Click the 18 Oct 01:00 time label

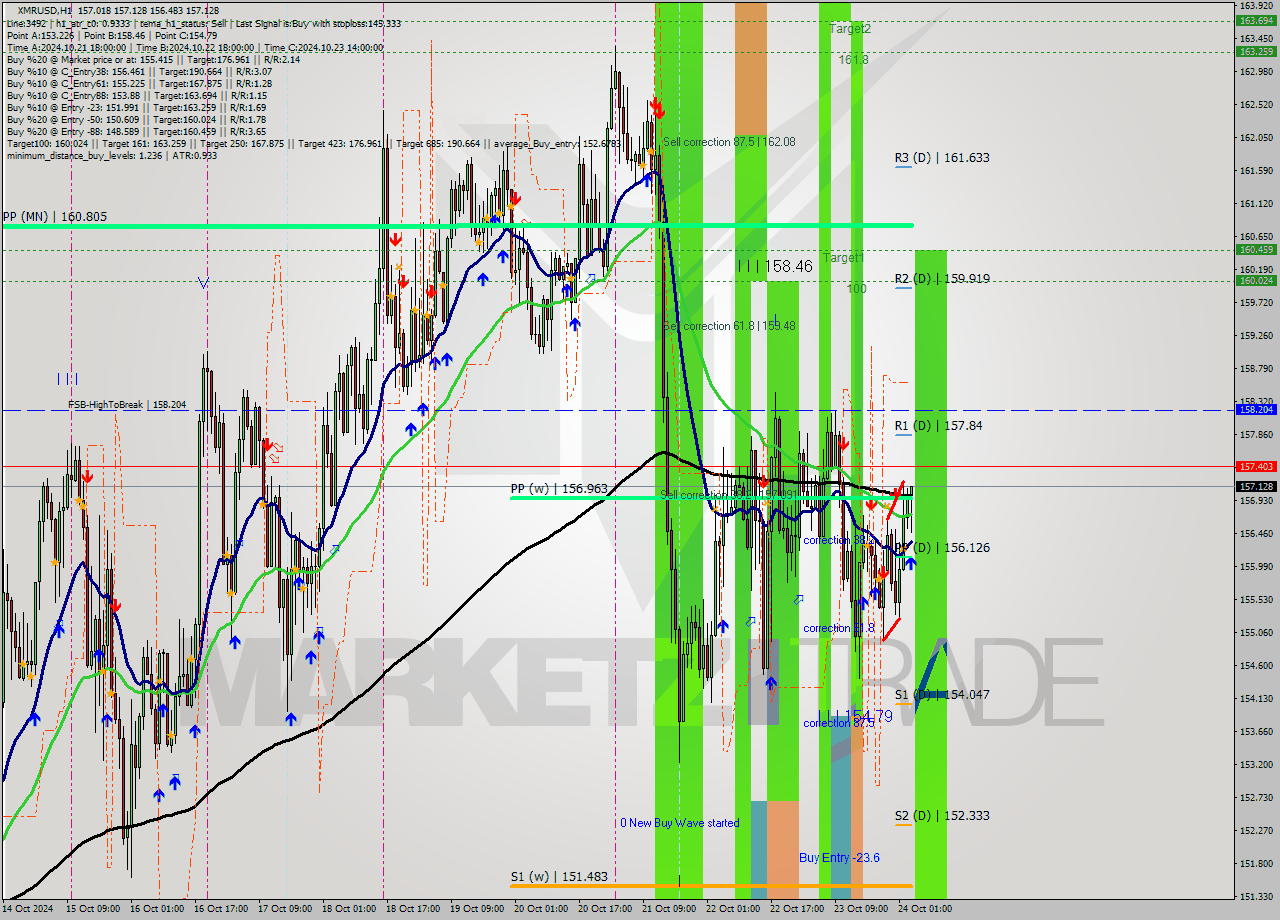[349, 909]
